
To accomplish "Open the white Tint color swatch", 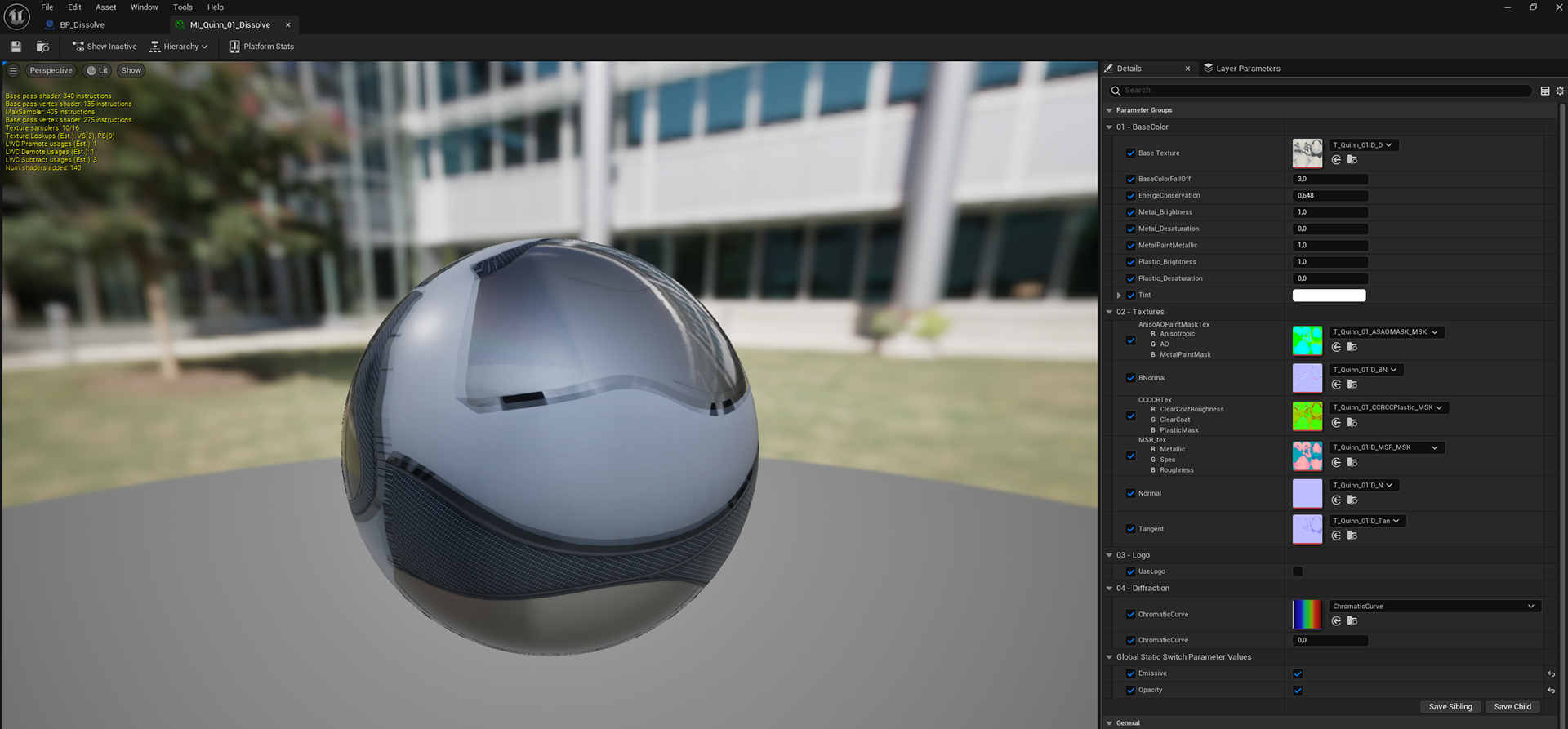I will tap(1329, 296).
